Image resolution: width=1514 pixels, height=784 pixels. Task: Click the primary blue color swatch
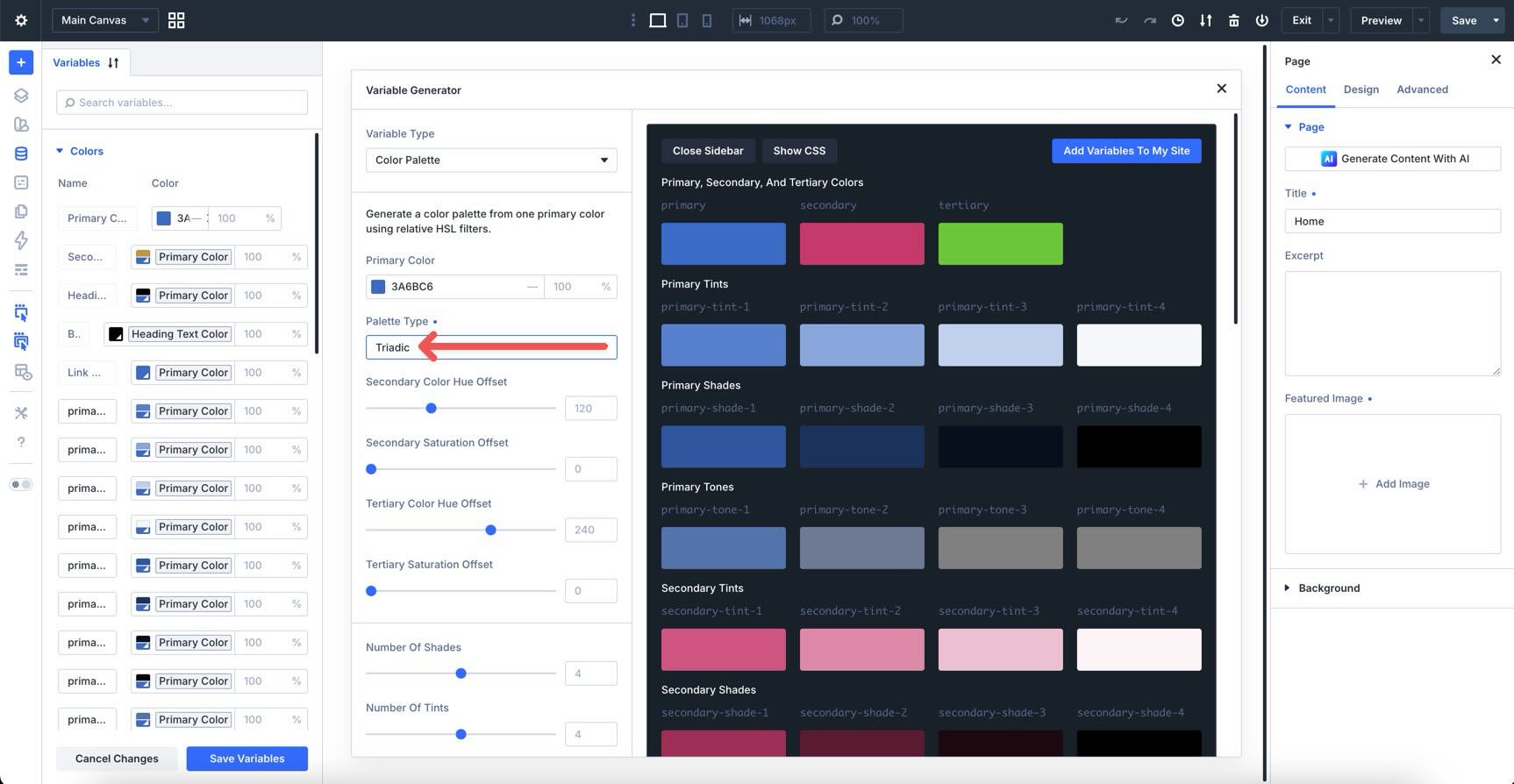point(723,244)
